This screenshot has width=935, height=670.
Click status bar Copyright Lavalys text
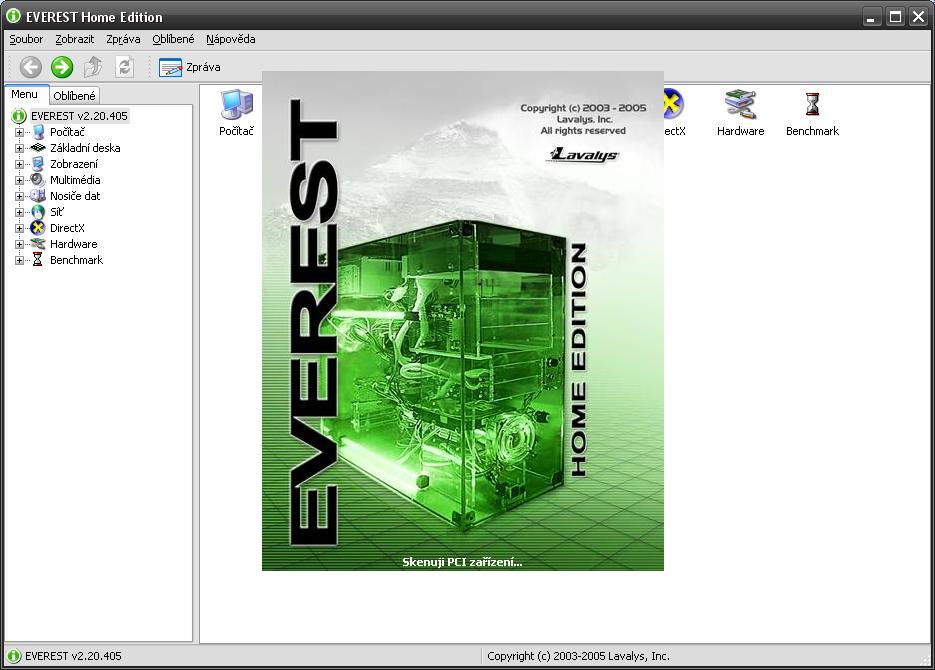[578, 656]
